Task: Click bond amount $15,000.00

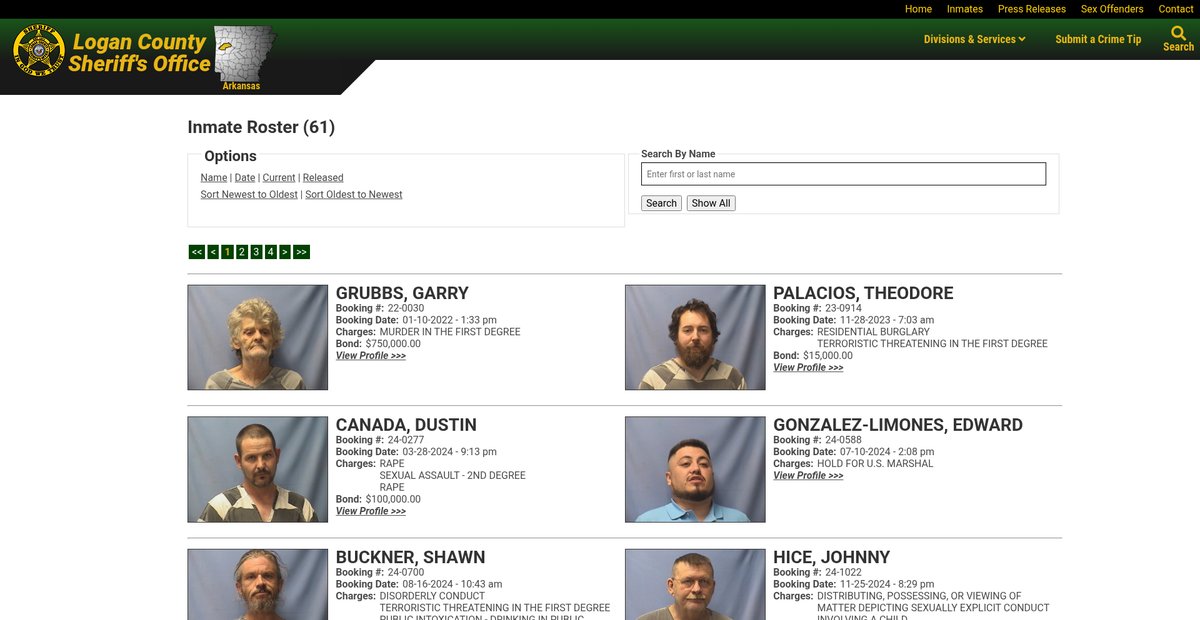Action: [x=828, y=356]
